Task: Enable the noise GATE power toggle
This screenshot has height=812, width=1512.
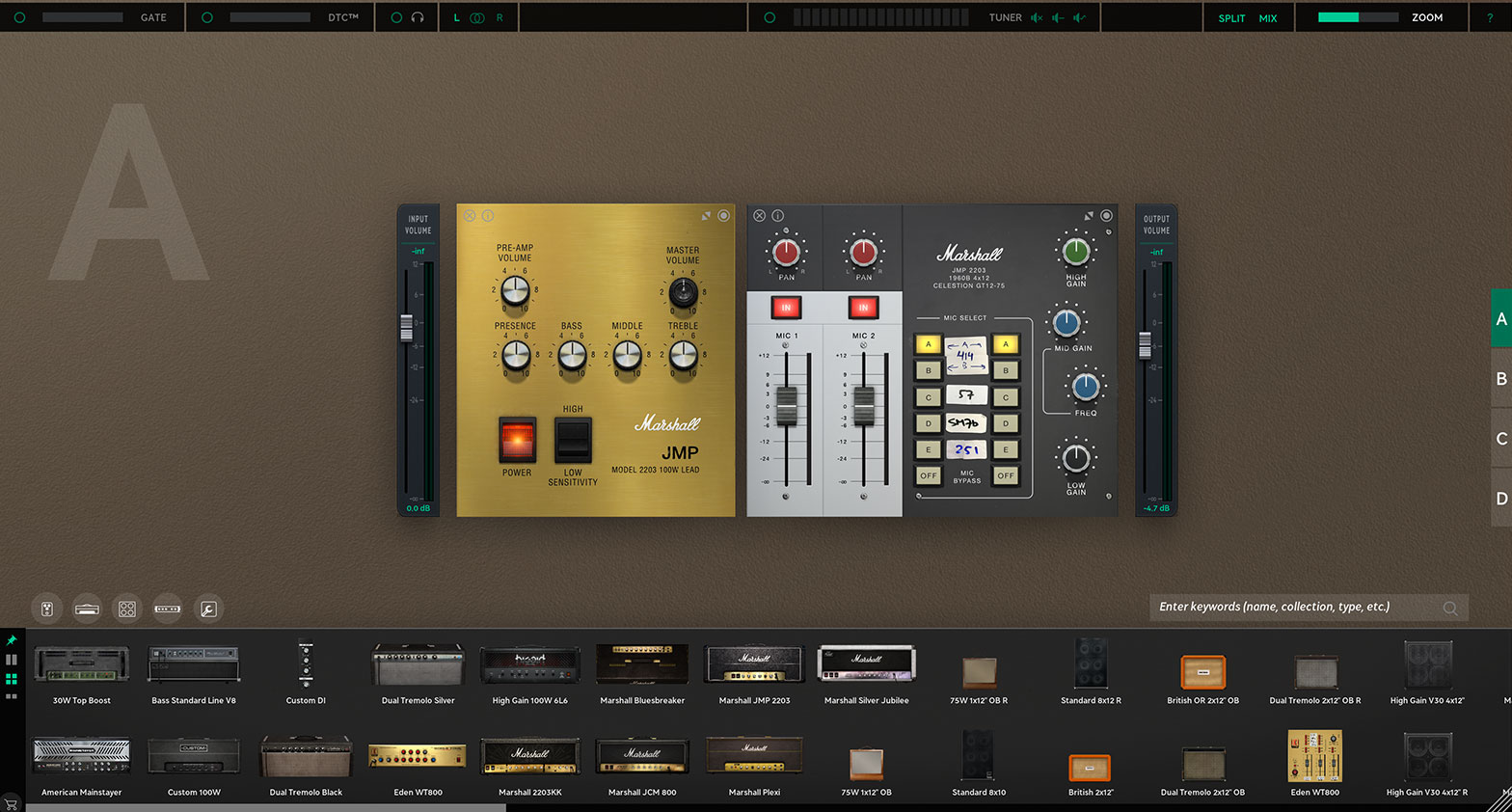Action: pos(20,17)
